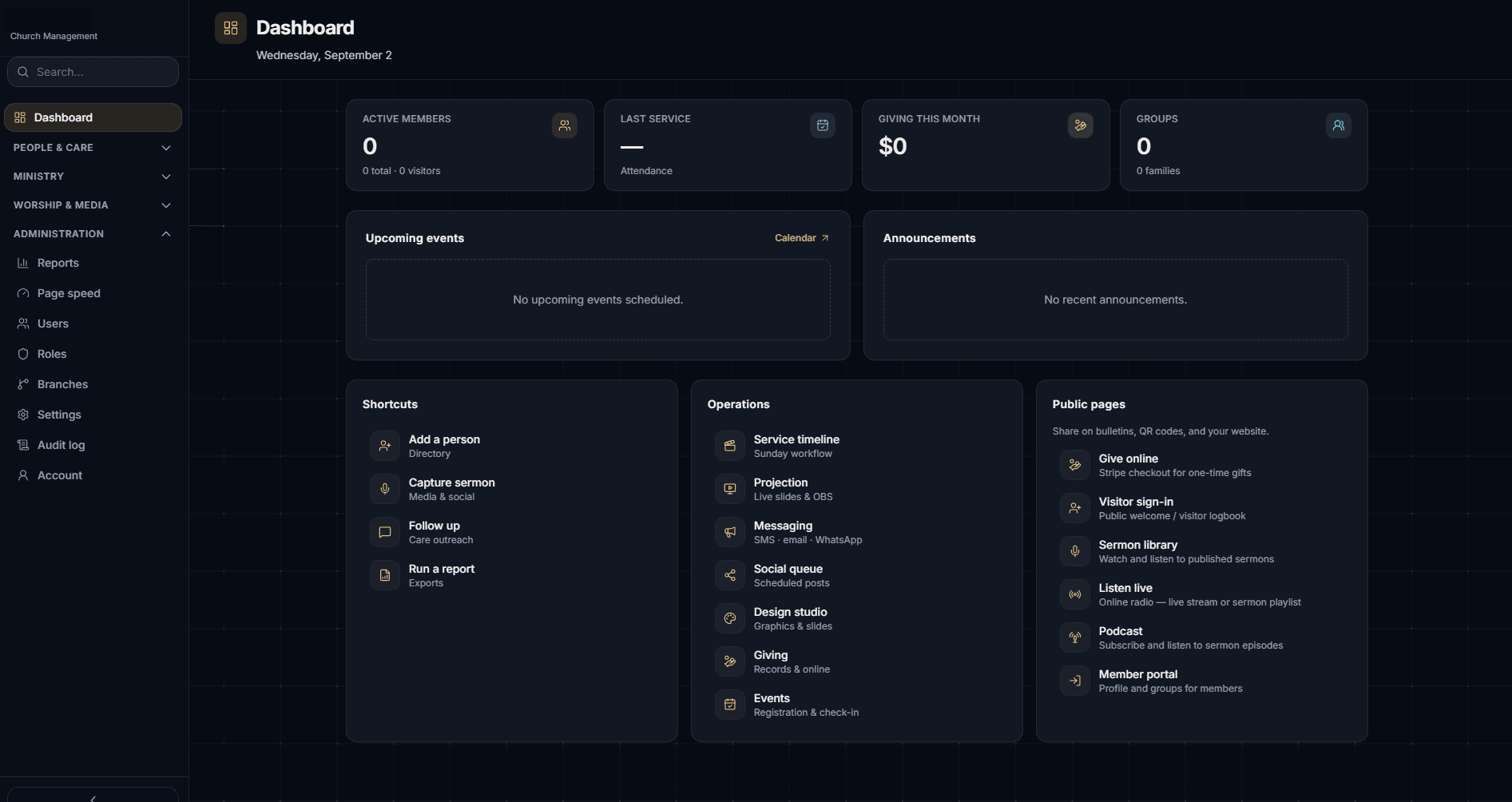Viewport: 1512px width, 802px height.
Task: Click the Last Service calendar icon
Action: click(823, 125)
